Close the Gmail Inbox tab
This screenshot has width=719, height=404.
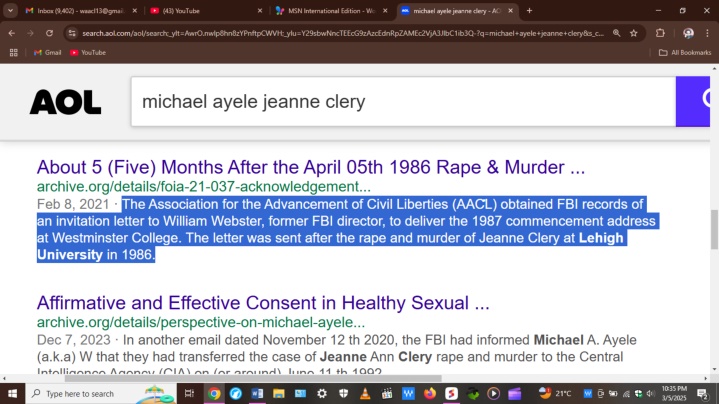pos(134,11)
